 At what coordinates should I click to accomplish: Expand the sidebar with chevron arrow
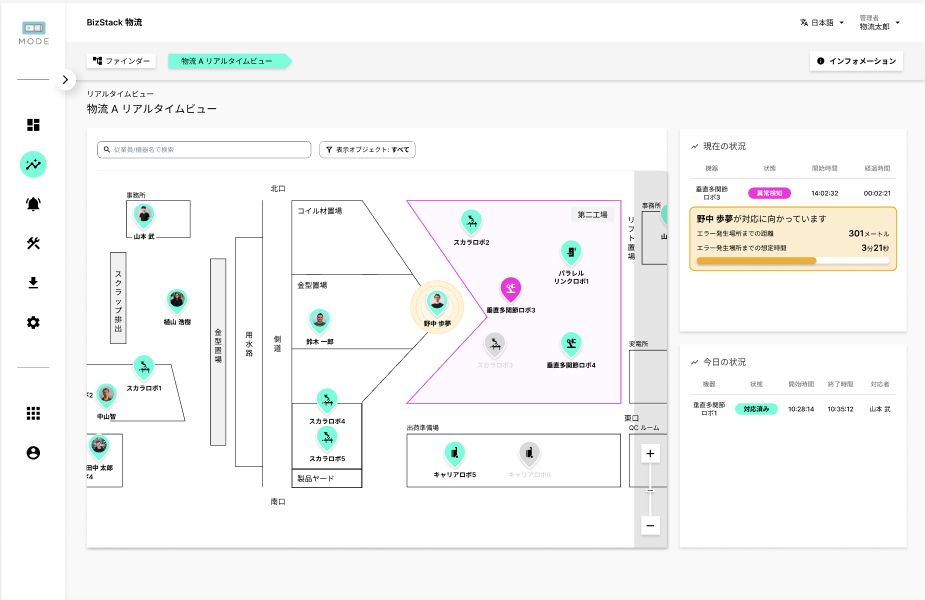click(65, 79)
